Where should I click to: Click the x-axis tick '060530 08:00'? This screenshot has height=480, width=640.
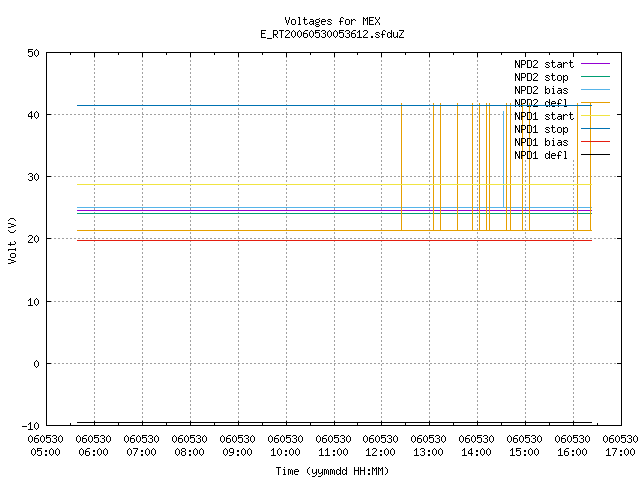[189, 446]
